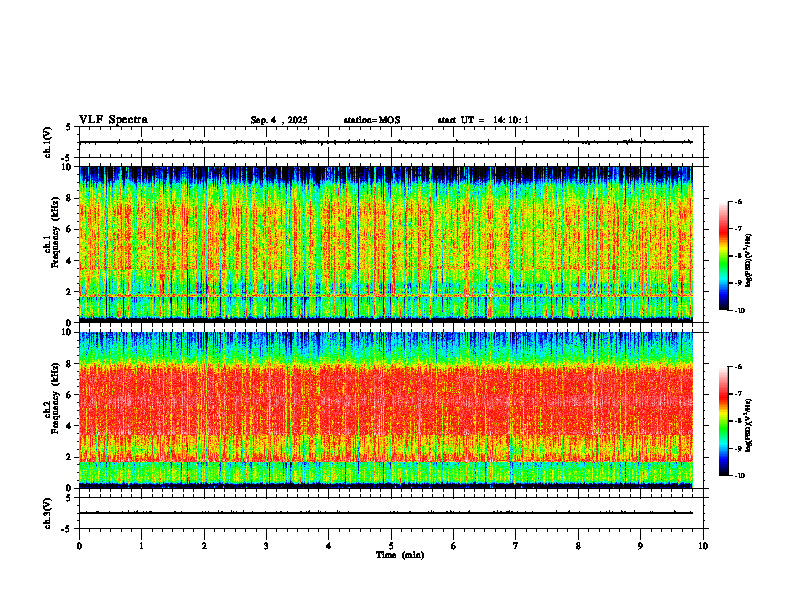Click the time axis tick label "5"

click(391, 546)
